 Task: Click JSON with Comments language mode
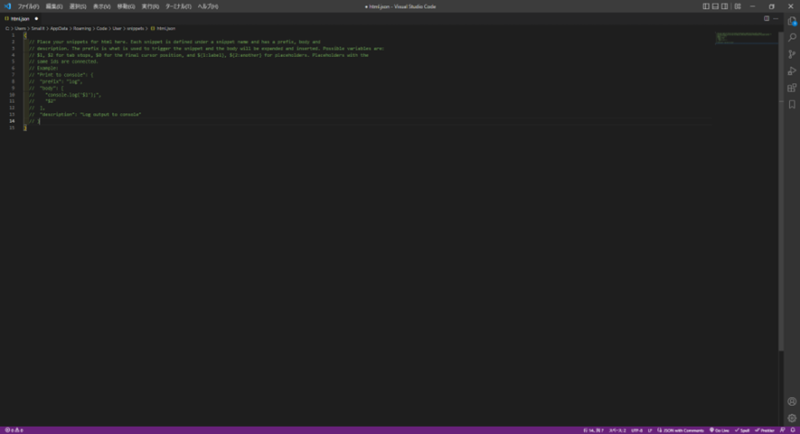click(x=678, y=429)
